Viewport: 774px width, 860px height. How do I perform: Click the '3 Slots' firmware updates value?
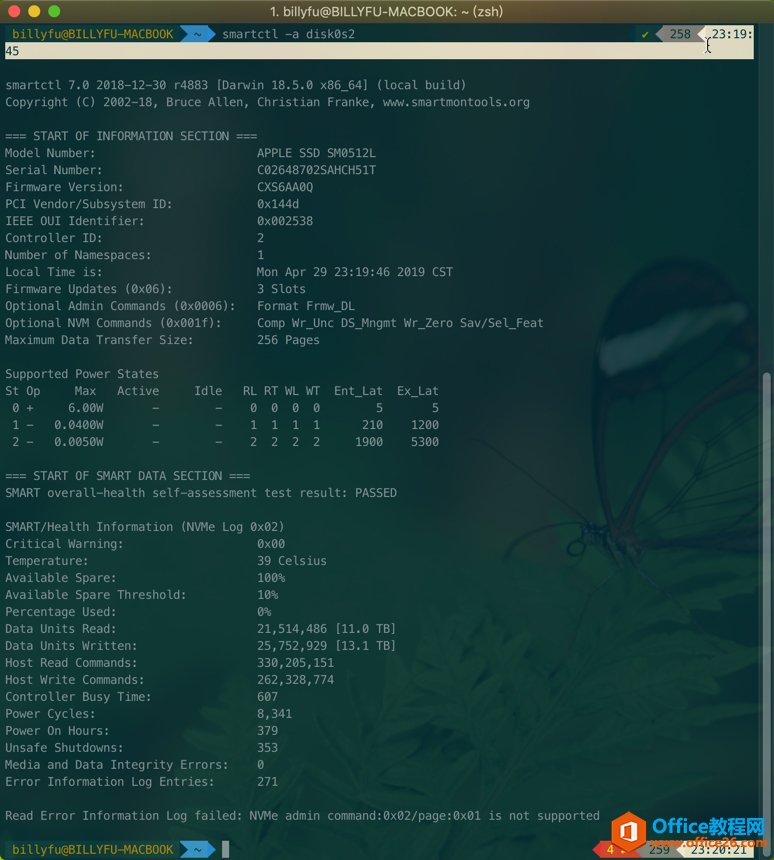click(x=281, y=289)
